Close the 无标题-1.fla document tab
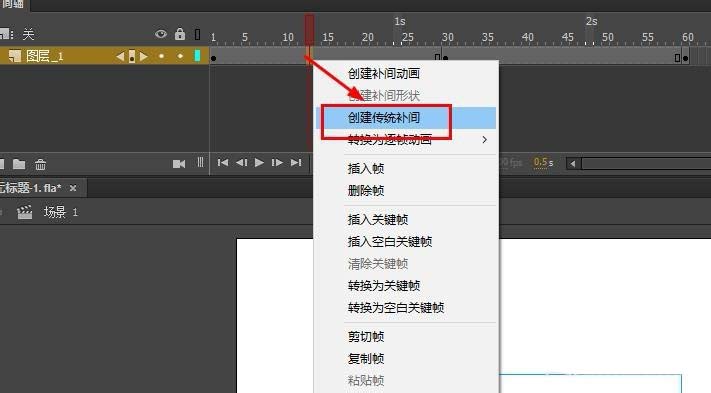Image resolution: width=711 pixels, height=393 pixels. tap(73, 188)
